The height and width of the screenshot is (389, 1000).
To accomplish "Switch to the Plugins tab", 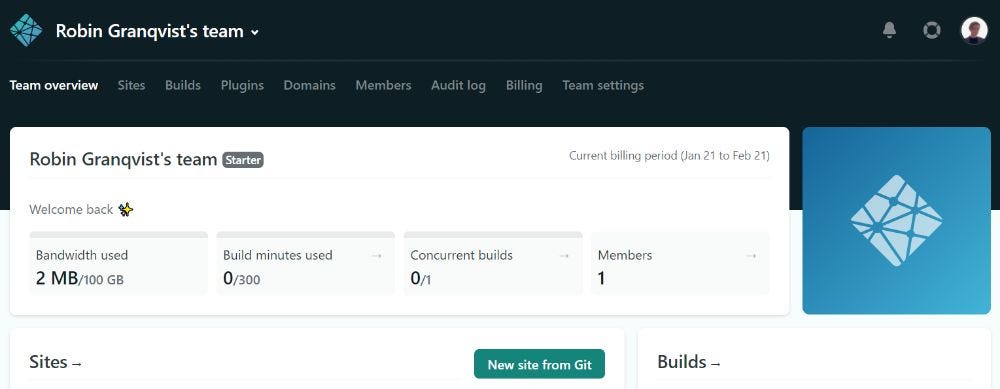I will [242, 85].
